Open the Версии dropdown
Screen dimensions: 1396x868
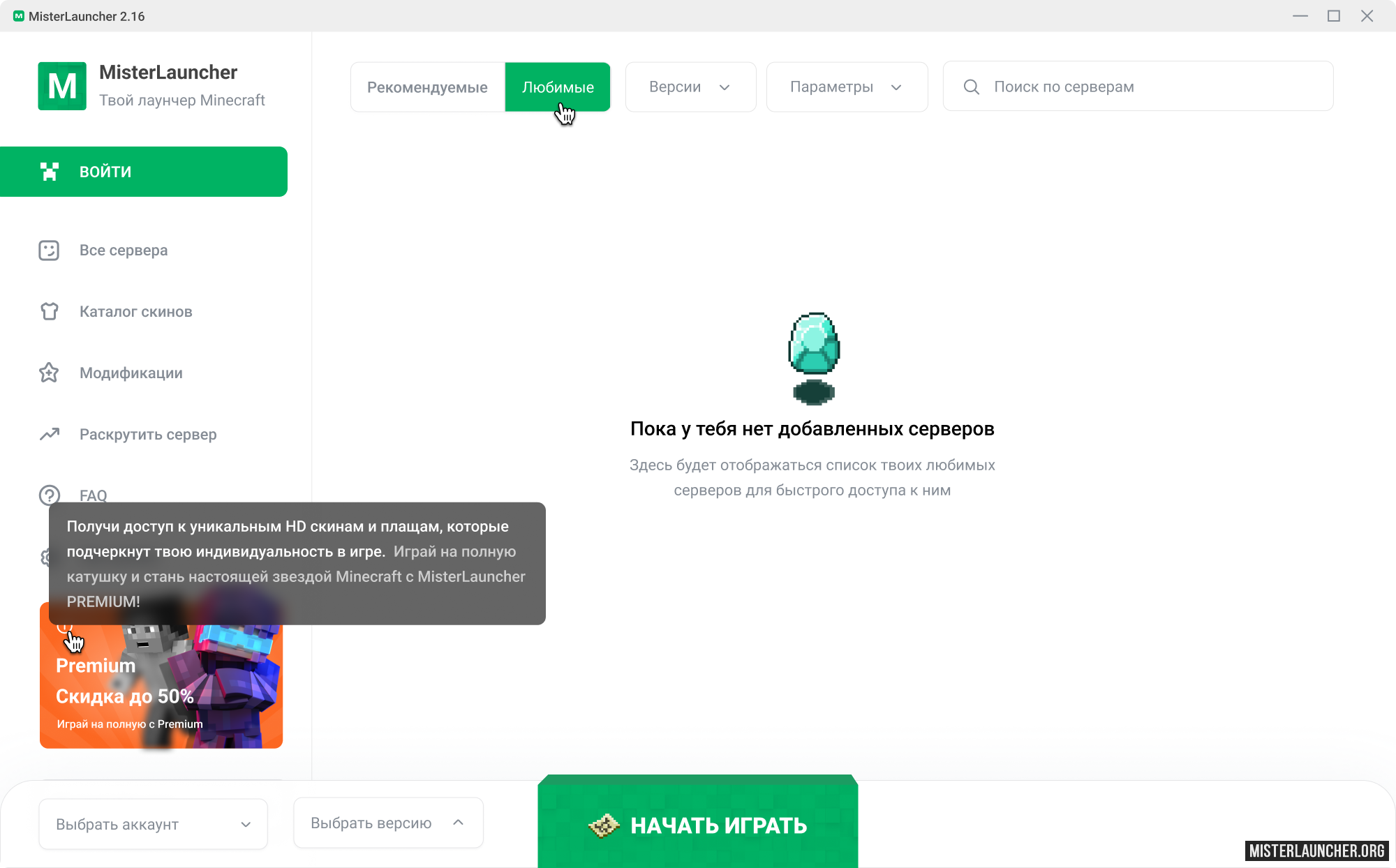click(x=690, y=87)
